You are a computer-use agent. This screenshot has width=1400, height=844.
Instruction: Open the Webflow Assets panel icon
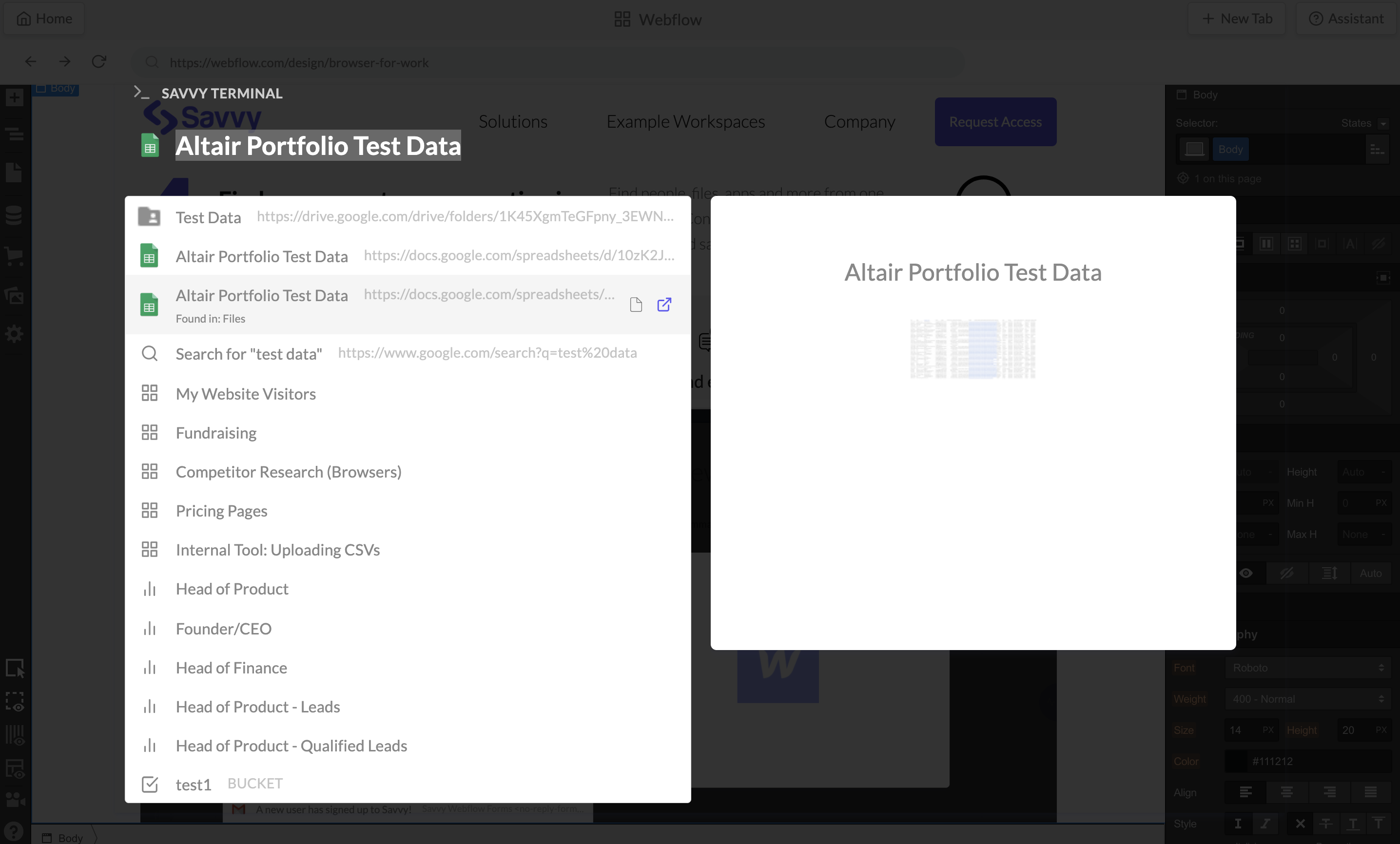coord(14,295)
